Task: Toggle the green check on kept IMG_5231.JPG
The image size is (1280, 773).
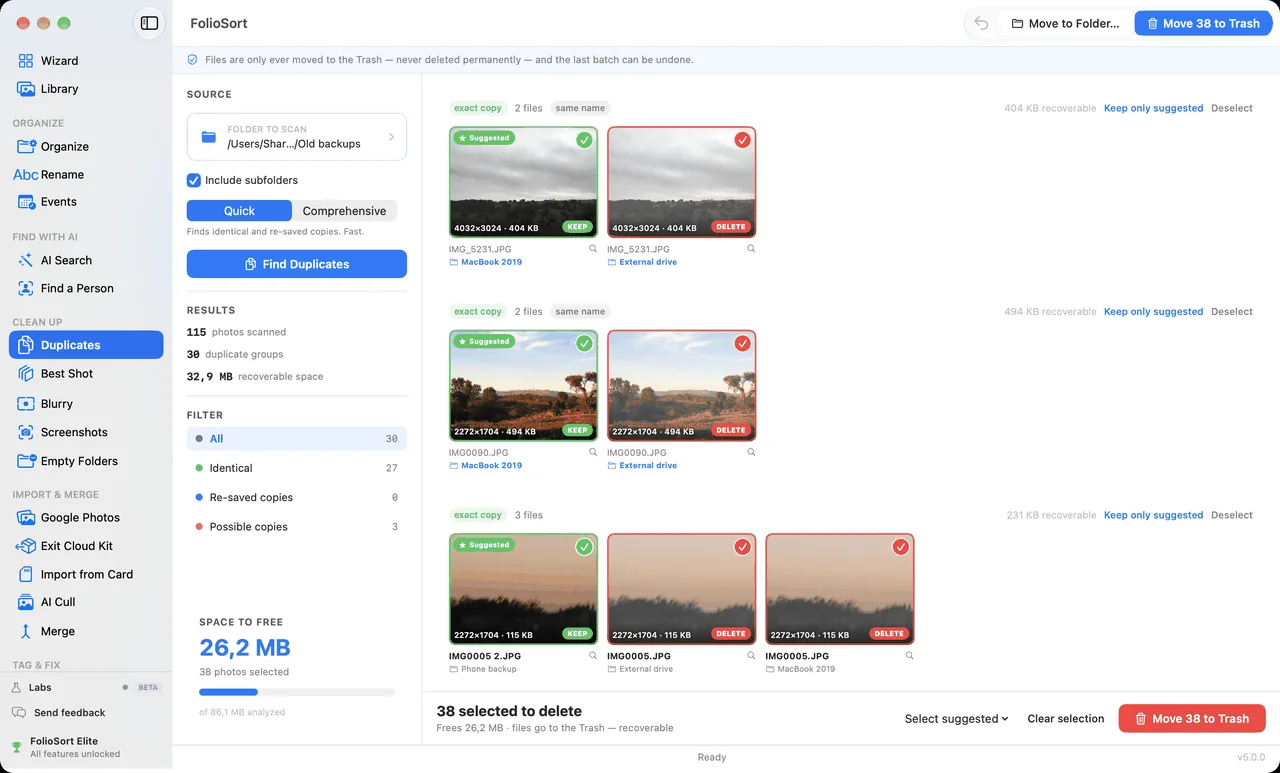Action: click(x=584, y=140)
